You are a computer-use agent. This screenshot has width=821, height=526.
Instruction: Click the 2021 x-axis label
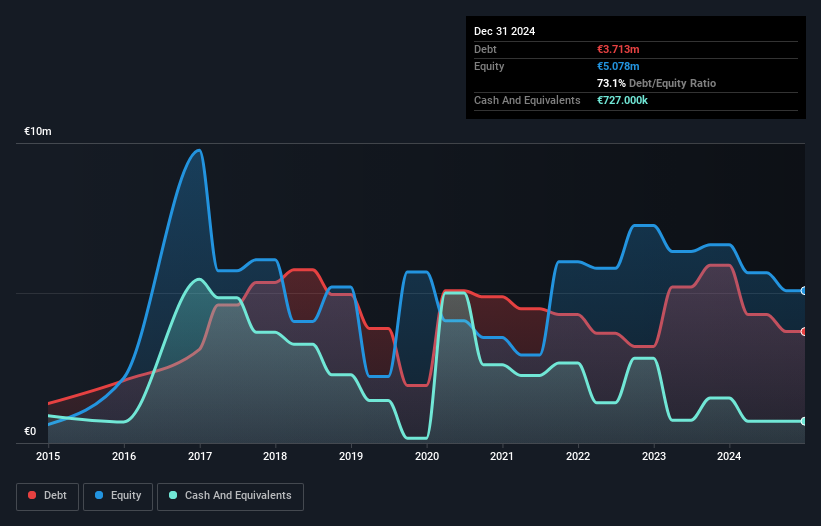coord(502,456)
